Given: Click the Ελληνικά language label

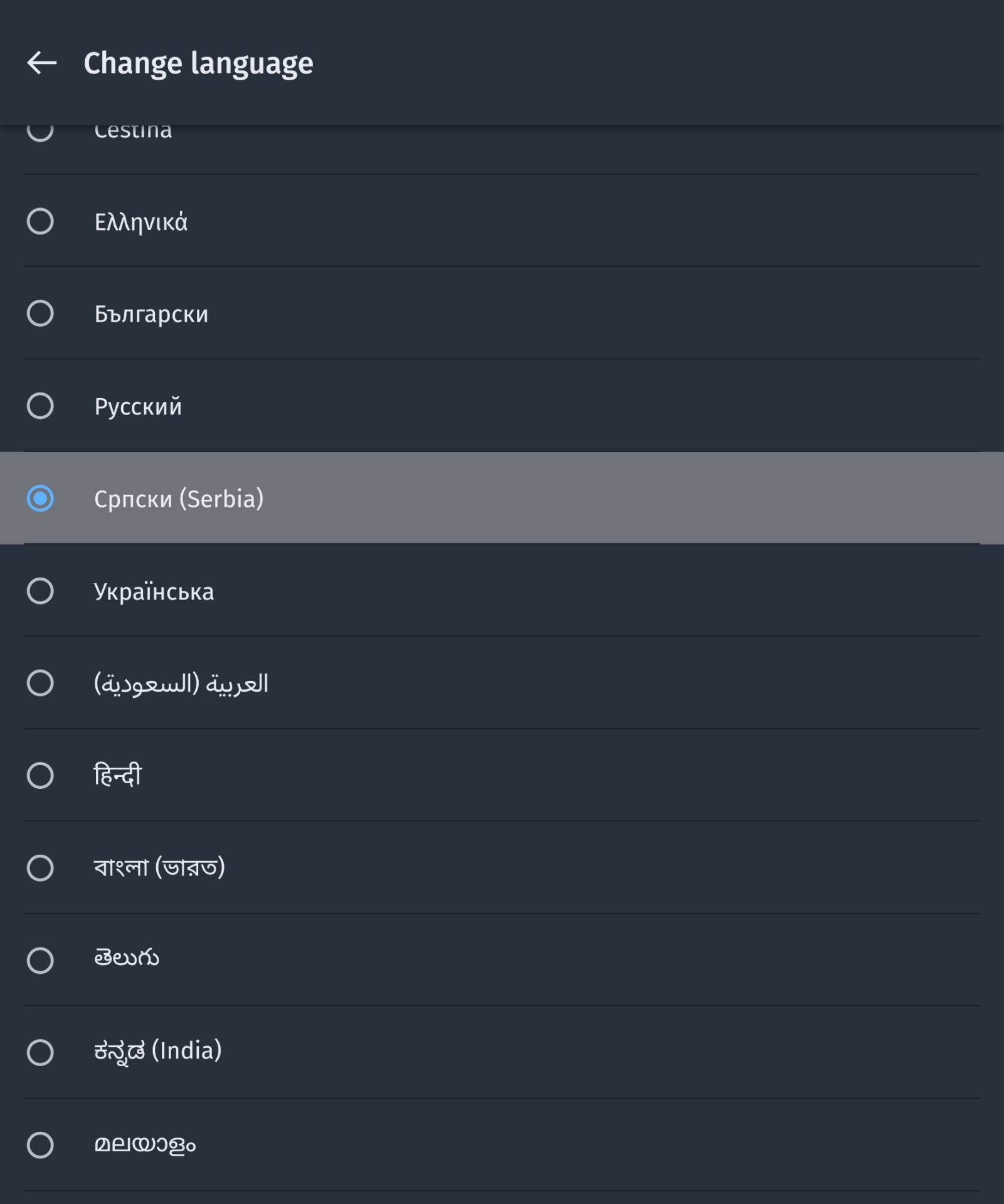Looking at the screenshot, I should coord(140,222).
